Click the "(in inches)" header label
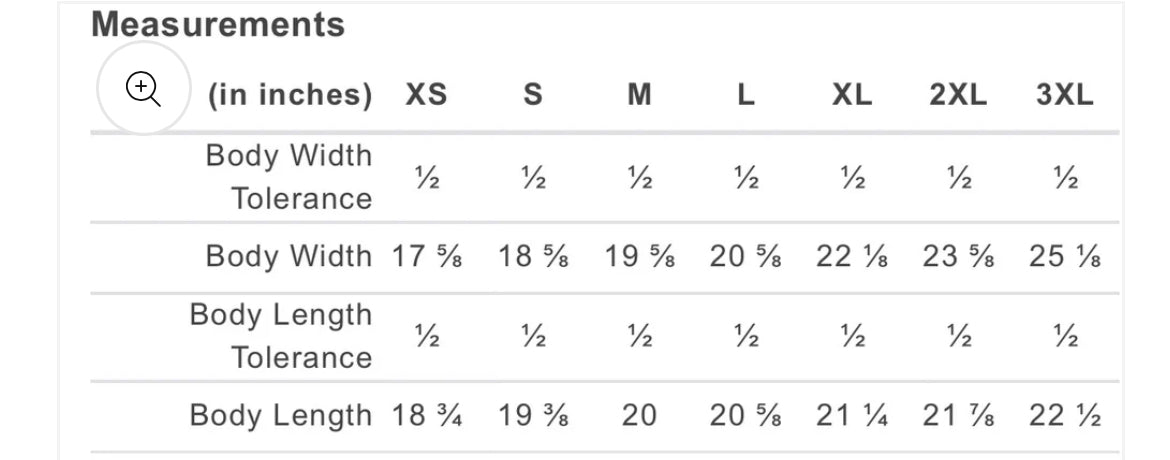The height and width of the screenshot is (460, 1170). tap(290, 96)
